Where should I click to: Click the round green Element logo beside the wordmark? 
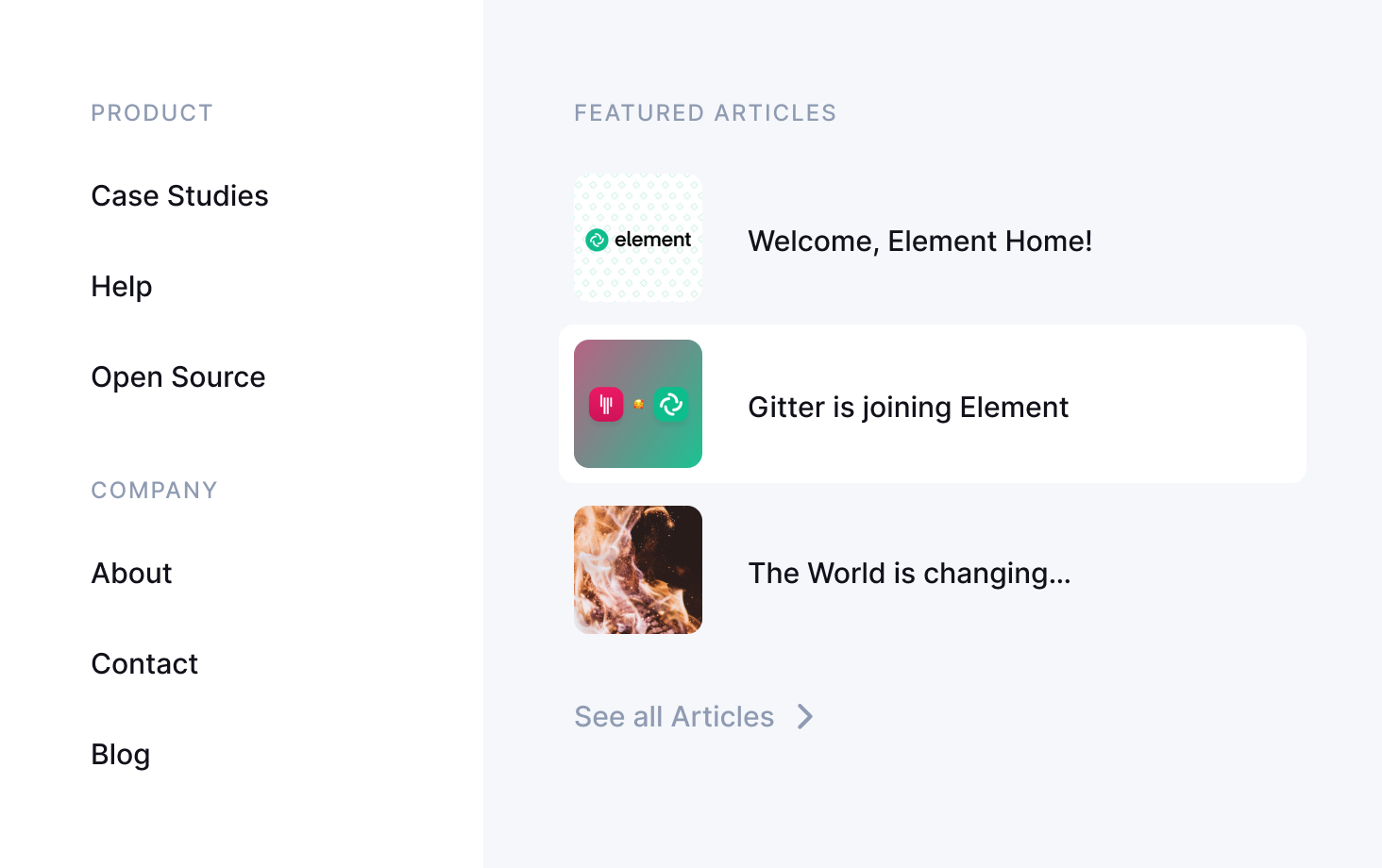click(x=597, y=241)
